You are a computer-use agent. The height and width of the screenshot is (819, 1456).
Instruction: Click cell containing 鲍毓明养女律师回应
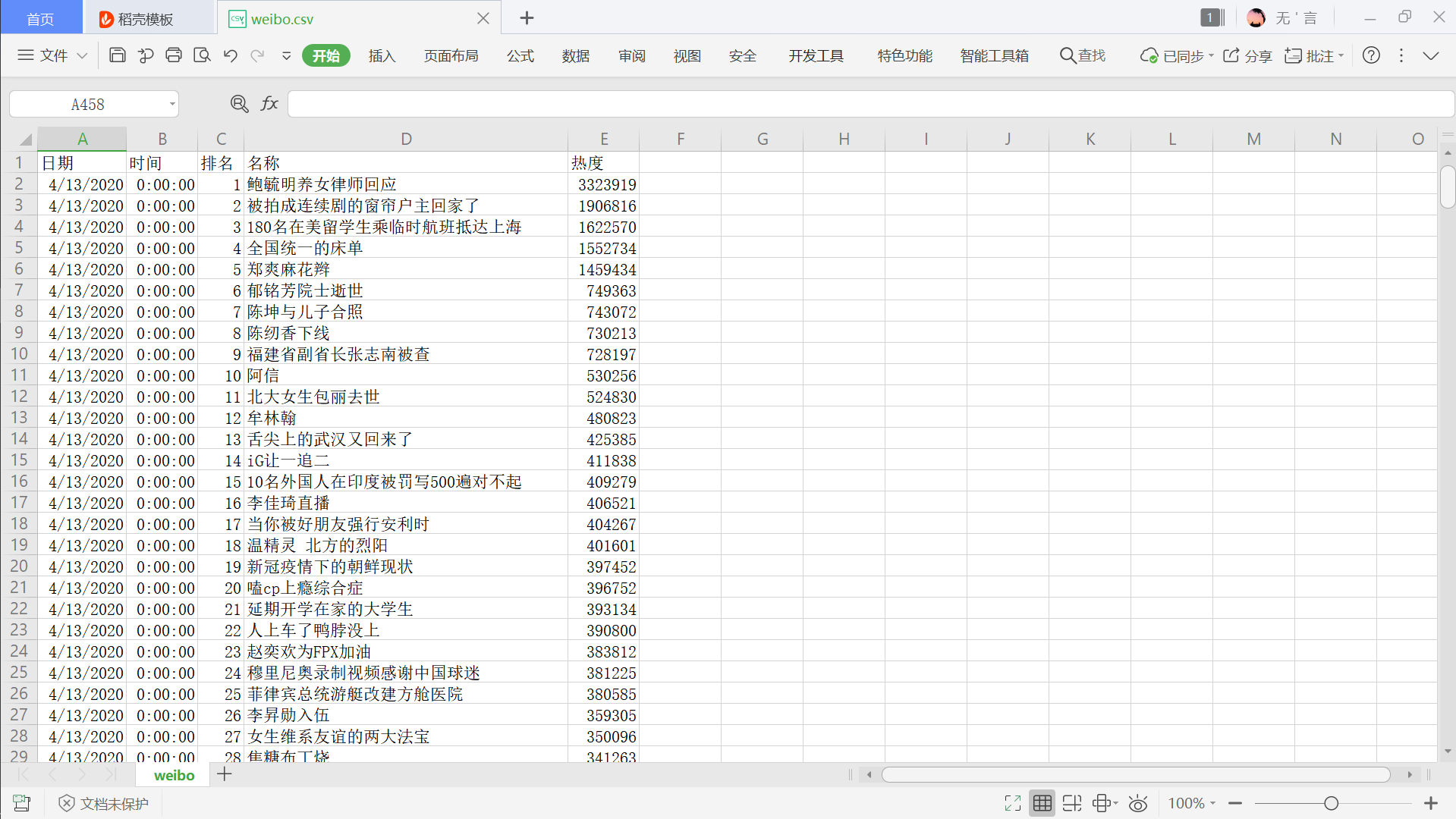[406, 184]
